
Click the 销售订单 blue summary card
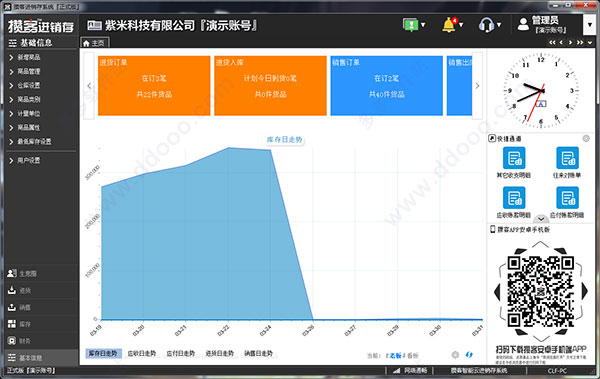coord(386,86)
